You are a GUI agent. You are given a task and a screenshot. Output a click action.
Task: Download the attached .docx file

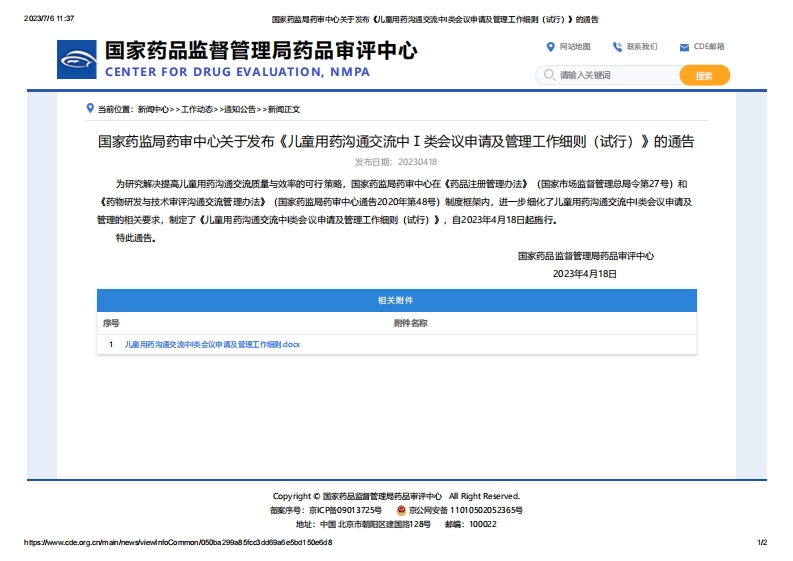coord(212,344)
